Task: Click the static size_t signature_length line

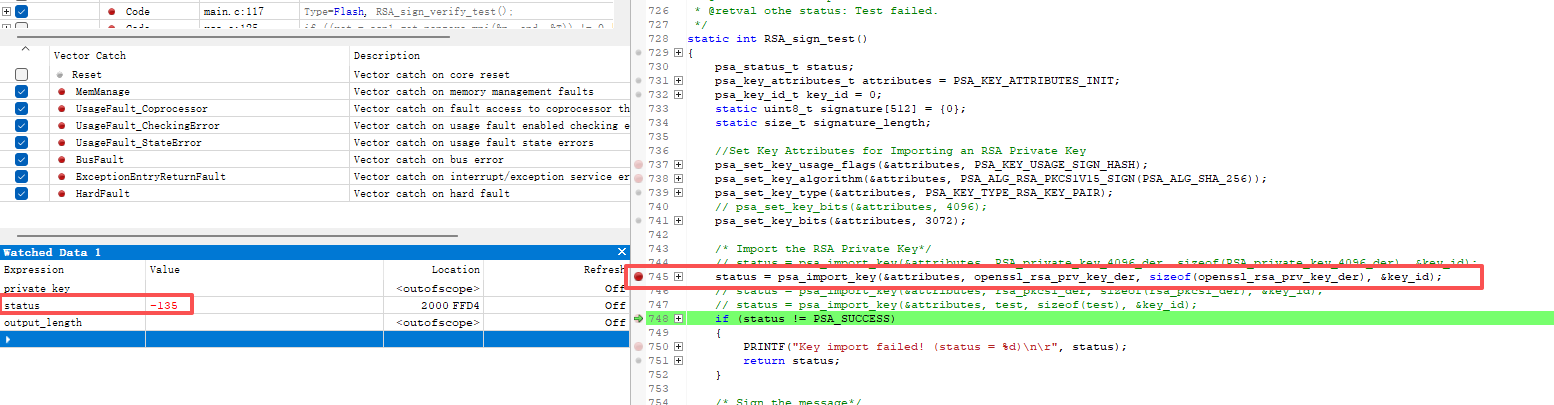Action: 822,122
